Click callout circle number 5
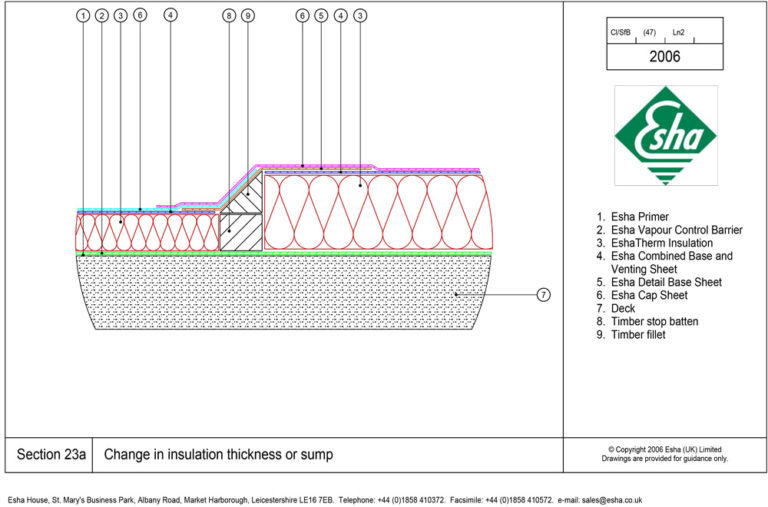Screen dimensions: 768x507 [321, 16]
